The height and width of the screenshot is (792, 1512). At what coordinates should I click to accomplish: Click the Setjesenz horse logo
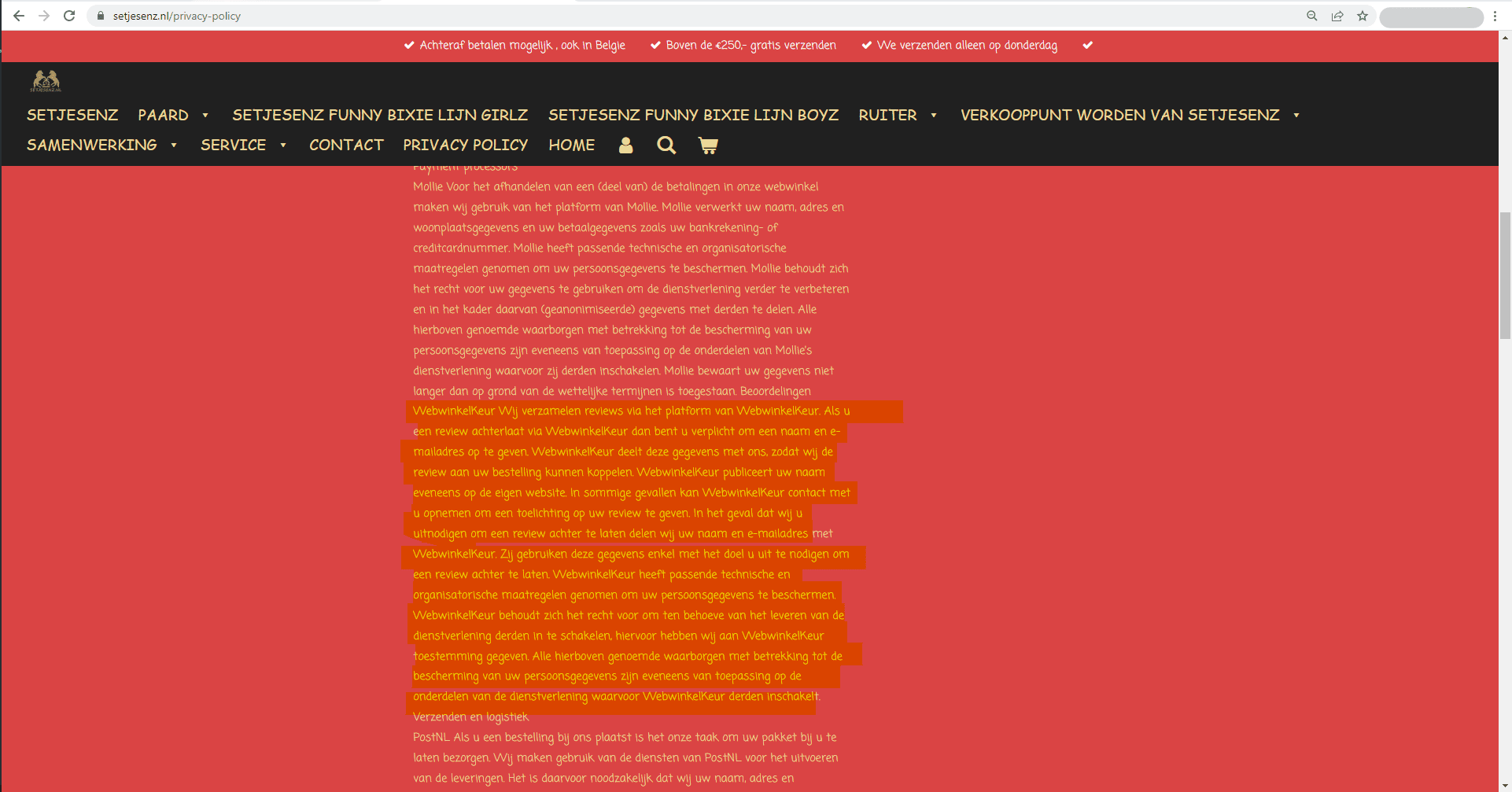46,81
